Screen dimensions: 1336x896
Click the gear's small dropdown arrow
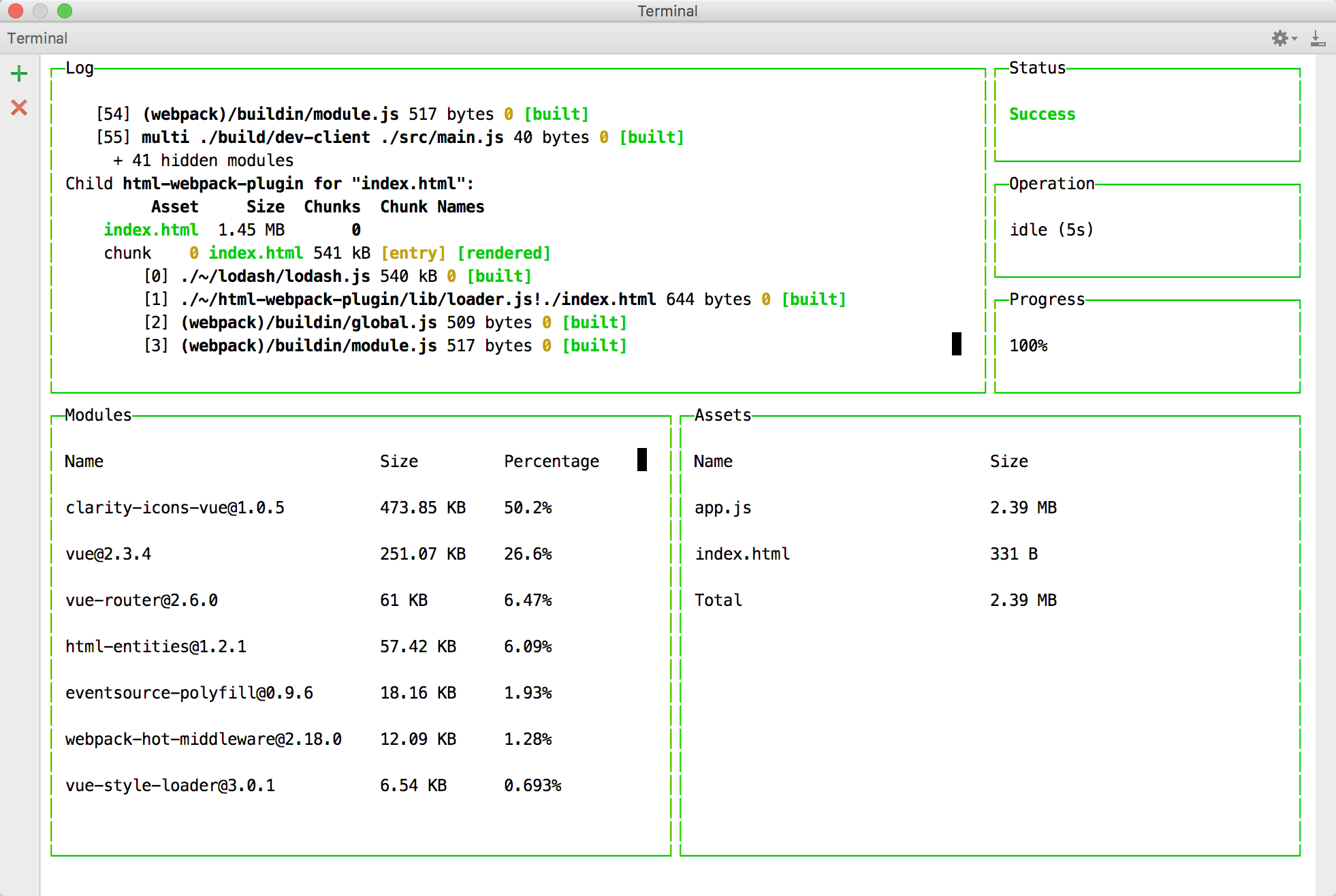coord(1294,39)
